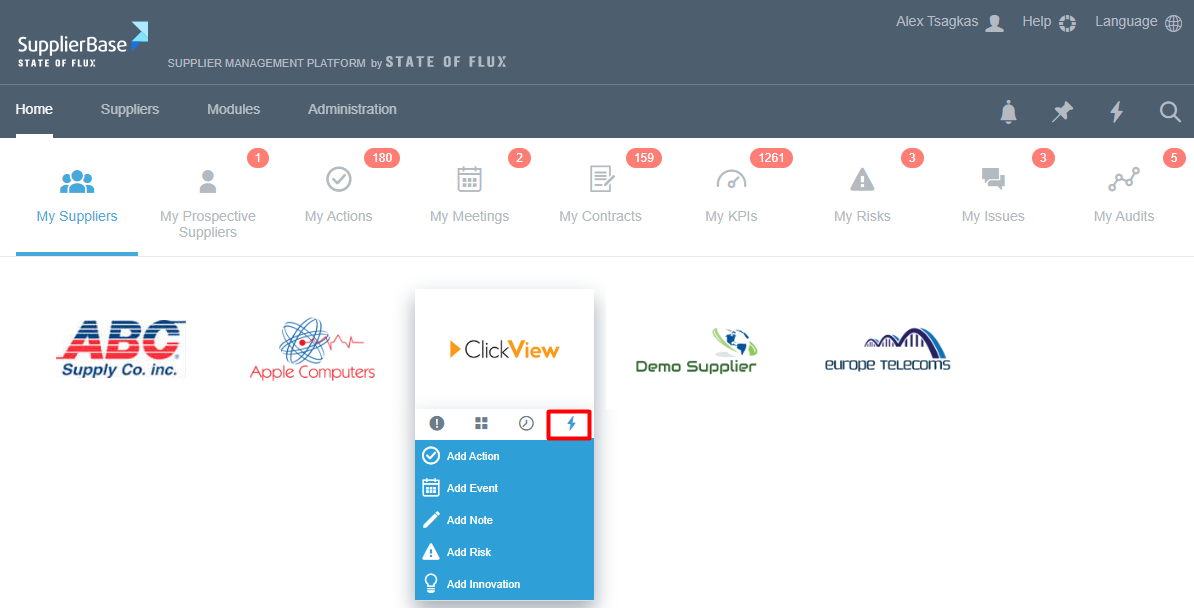
Task: Open quick actions lightning icon in navbar
Action: (1116, 112)
